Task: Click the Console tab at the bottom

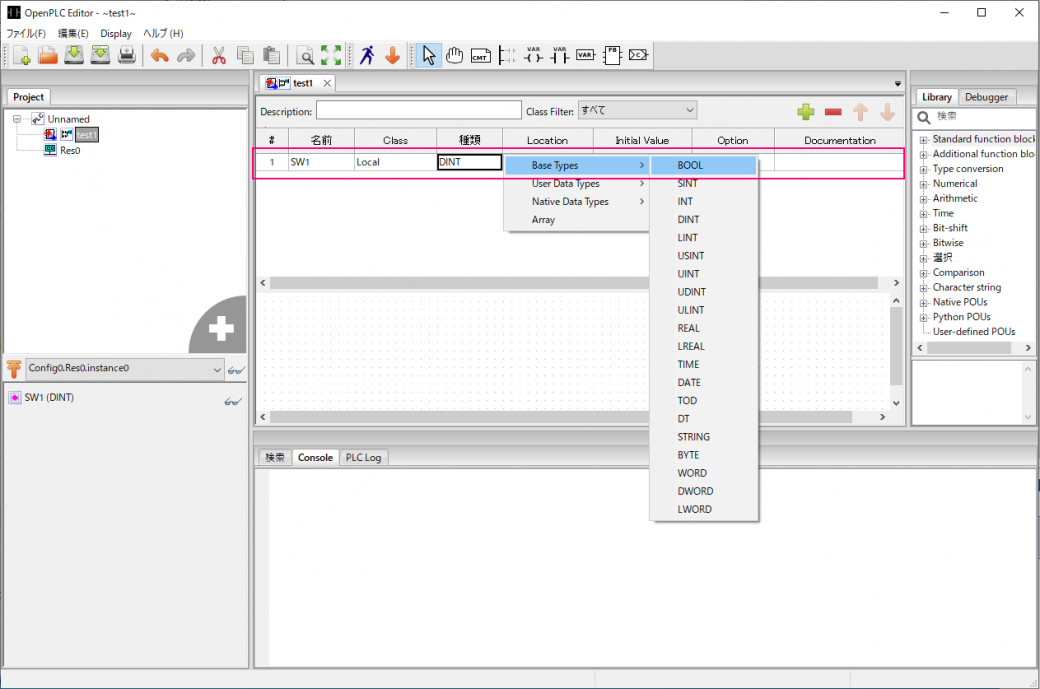Action: [x=315, y=457]
